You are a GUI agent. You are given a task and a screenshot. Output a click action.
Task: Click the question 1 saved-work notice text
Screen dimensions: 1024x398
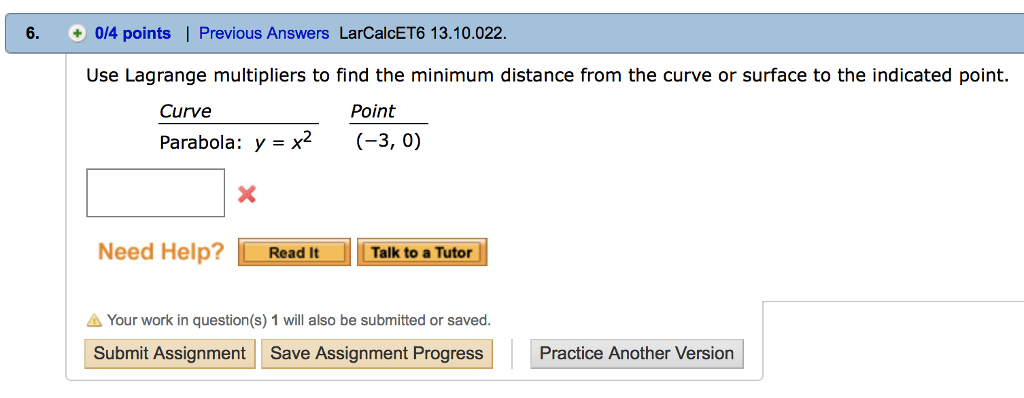point(298,320)
